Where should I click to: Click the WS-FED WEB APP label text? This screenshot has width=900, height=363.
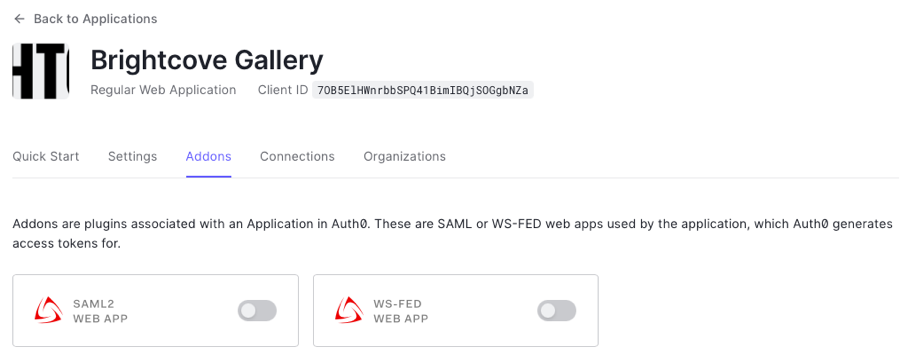pos(401,311)
